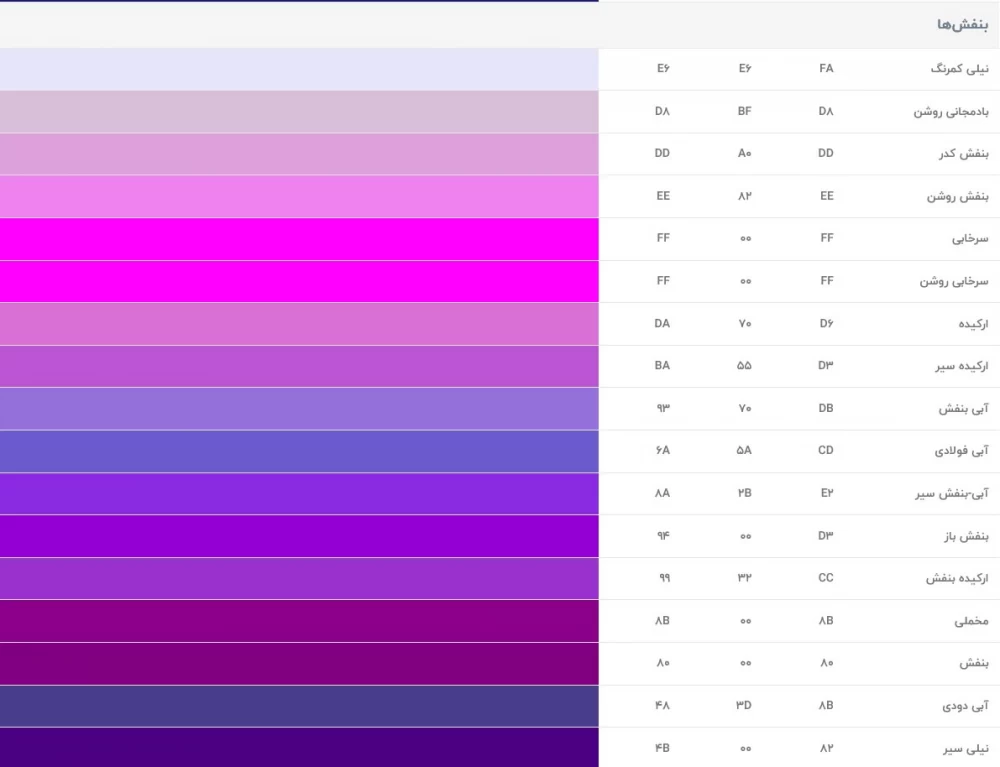
Task: Select the color name مخملی
Action: 971,621
